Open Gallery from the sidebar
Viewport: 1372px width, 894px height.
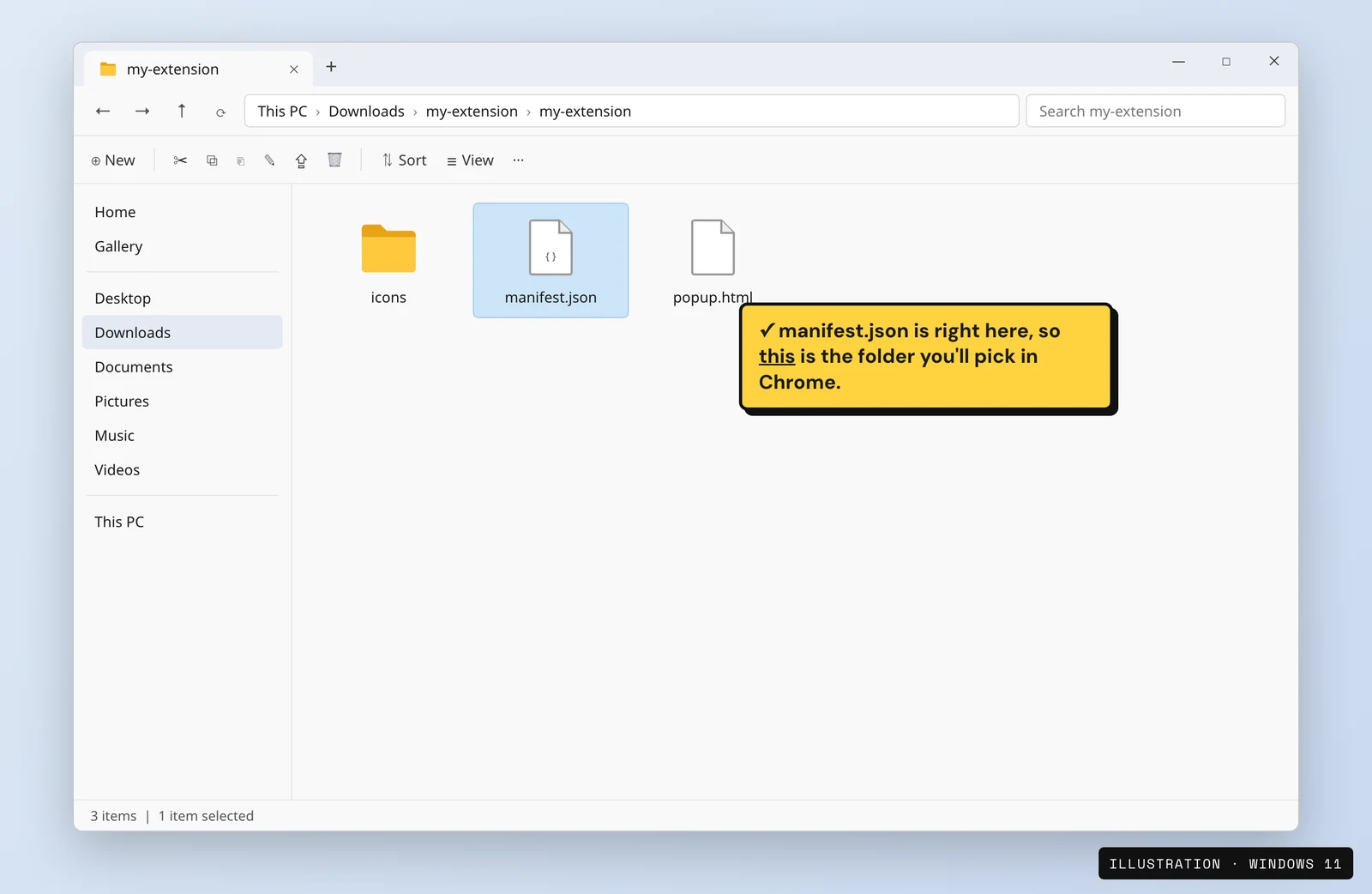point(183,246)
